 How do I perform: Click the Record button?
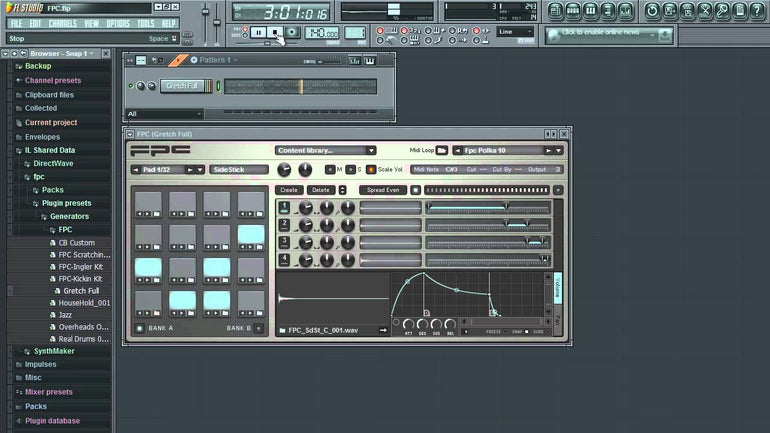(292, 32)
